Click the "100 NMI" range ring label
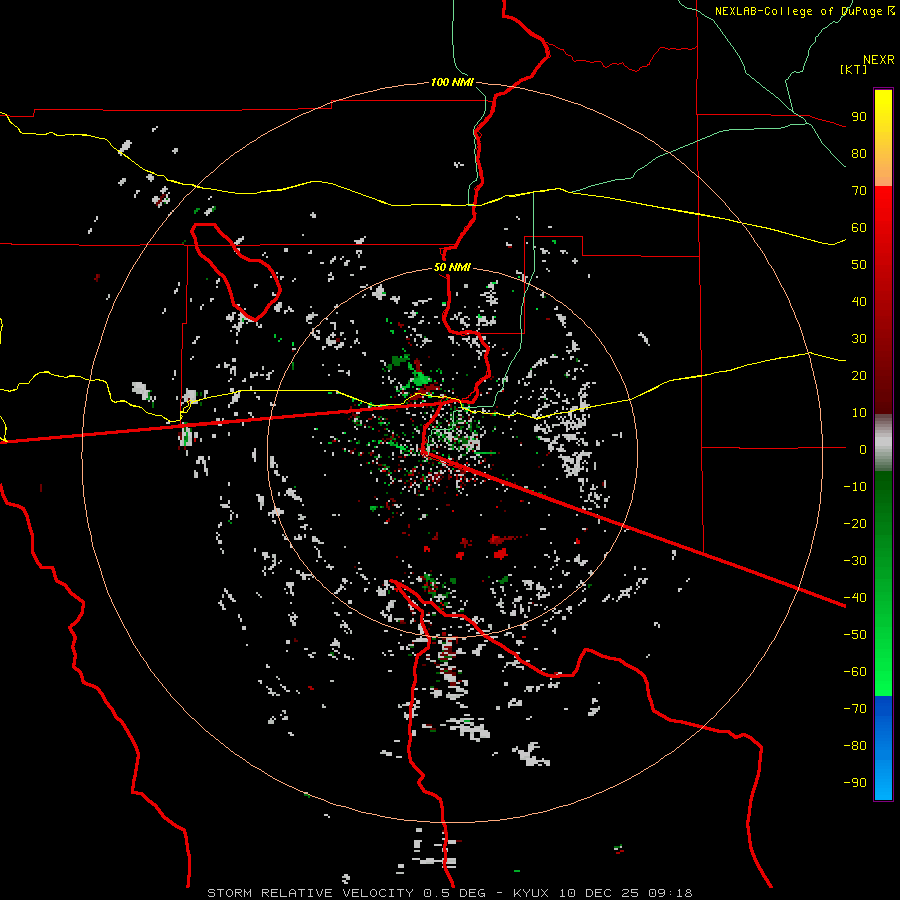The height and width of the screenshot is (900, 900). [452, 83]
